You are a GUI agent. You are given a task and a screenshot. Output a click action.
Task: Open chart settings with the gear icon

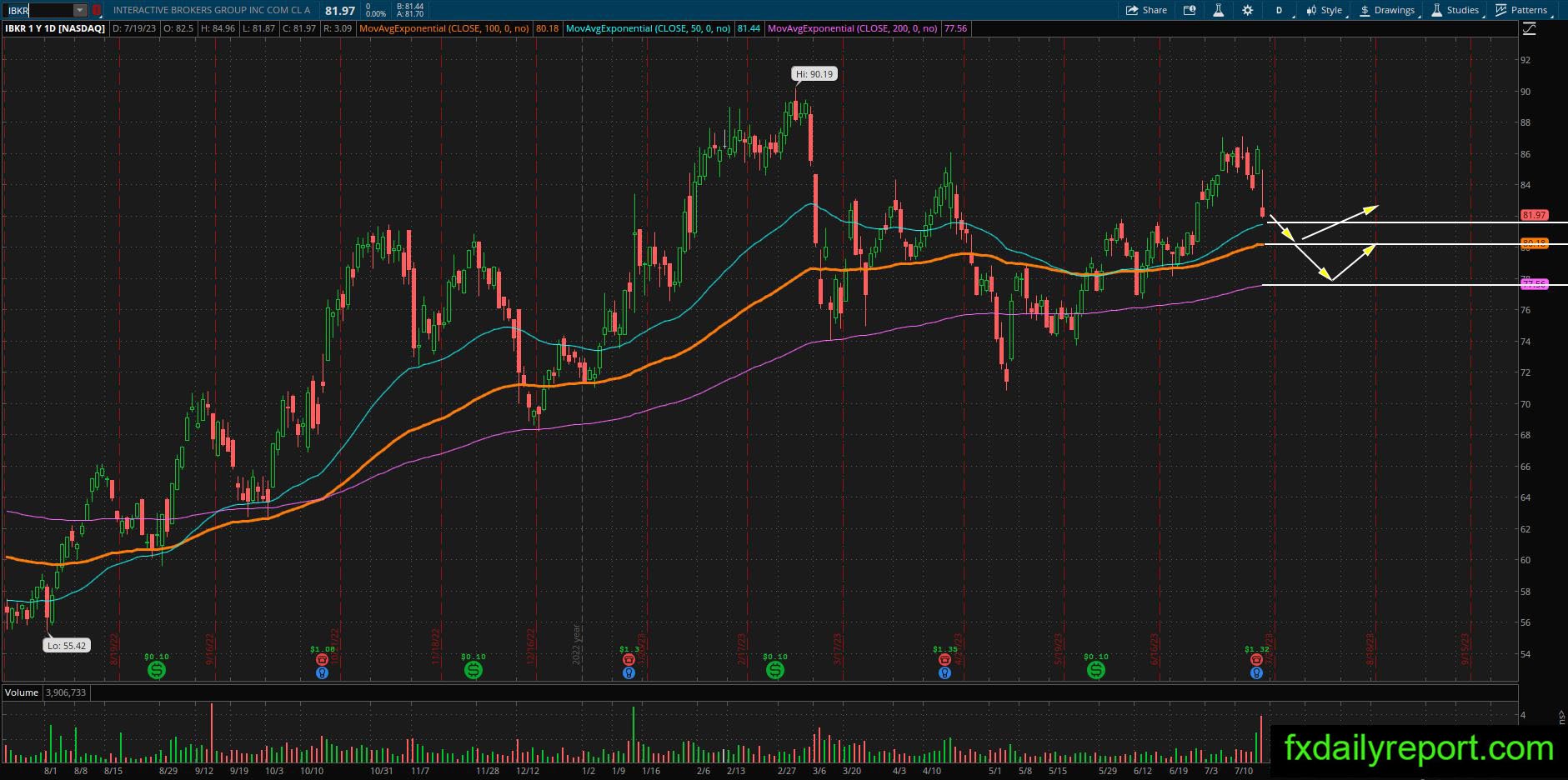pos(1247,10)
